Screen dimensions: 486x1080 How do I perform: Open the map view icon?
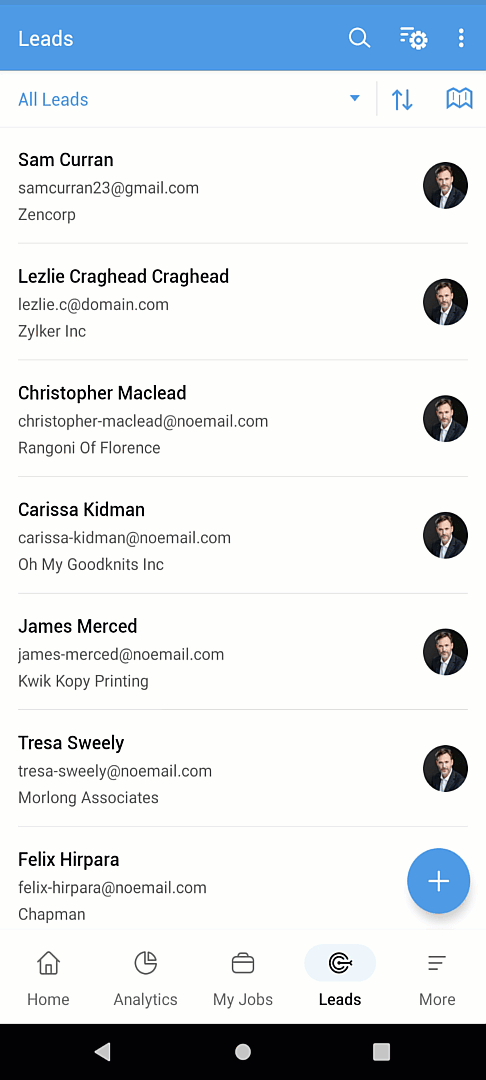click(459, 98)
